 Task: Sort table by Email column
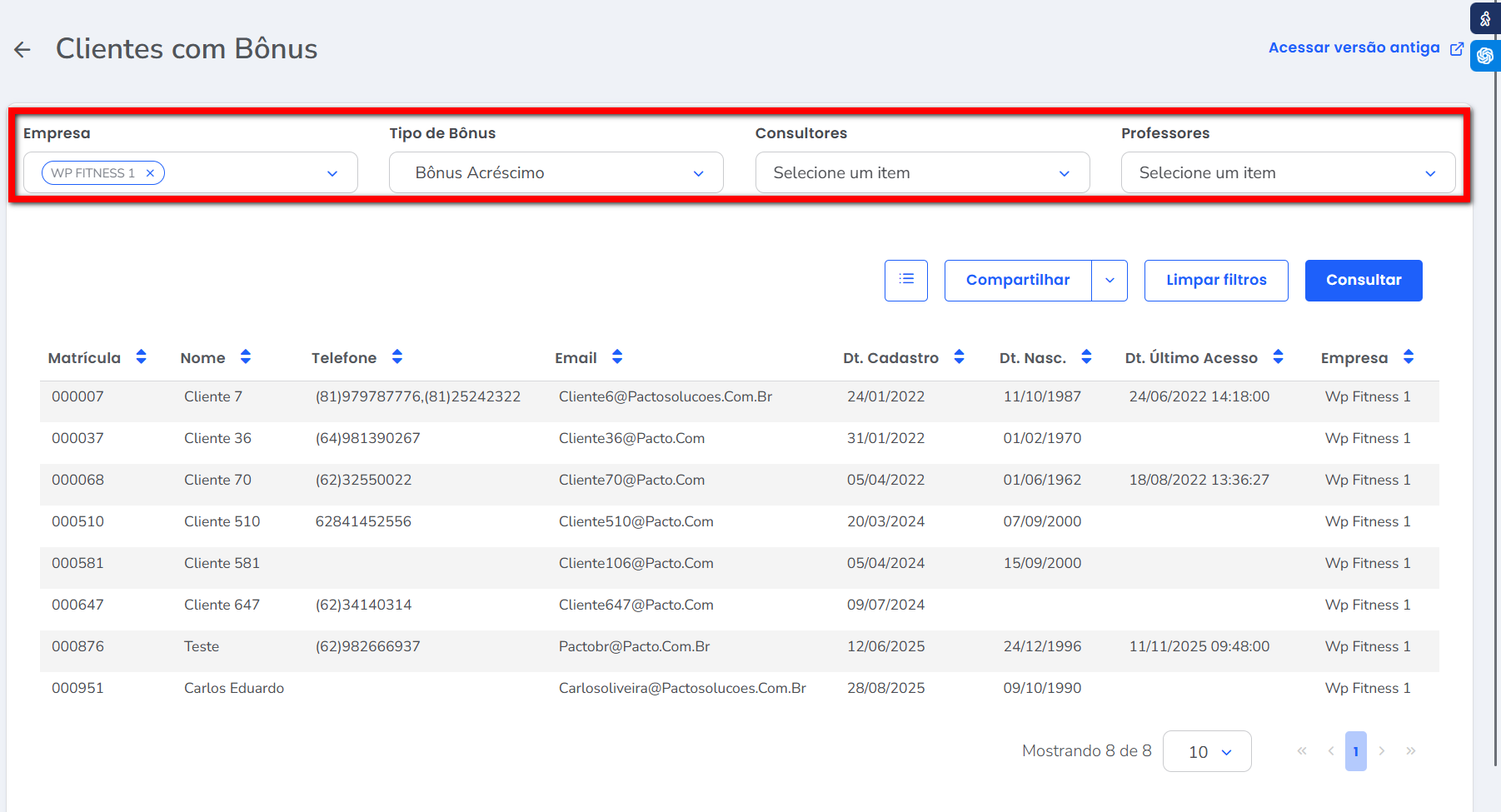[616, 357]
